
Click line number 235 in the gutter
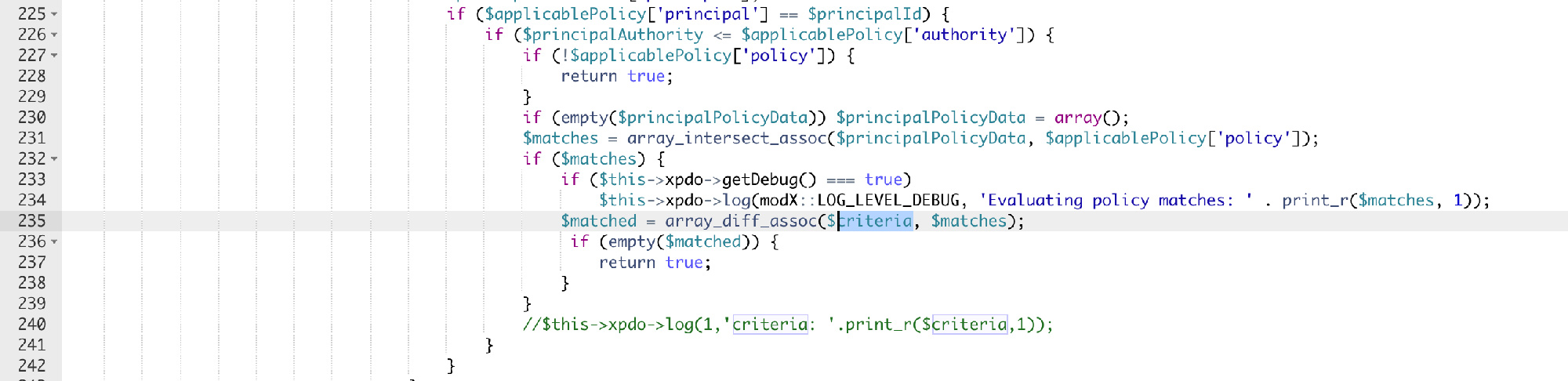coord(32,221)
